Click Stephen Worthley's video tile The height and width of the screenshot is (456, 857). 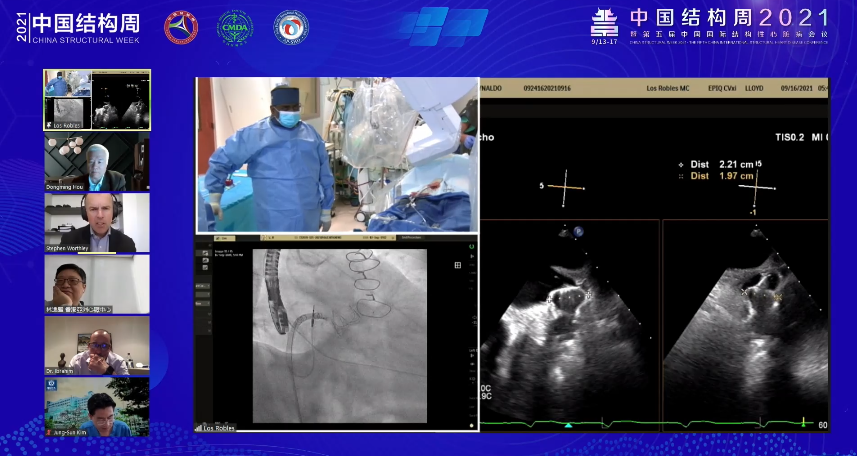pos(97,222)
